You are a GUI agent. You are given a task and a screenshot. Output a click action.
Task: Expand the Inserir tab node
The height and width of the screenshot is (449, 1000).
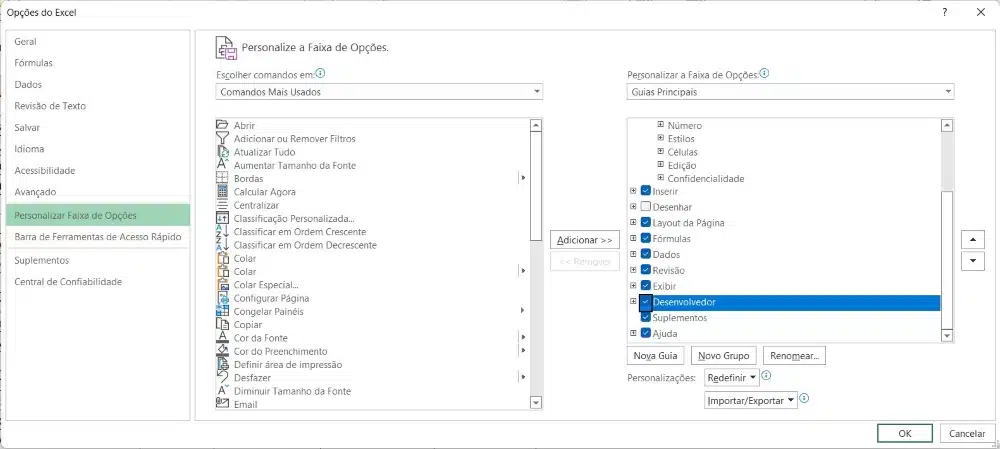[x=633, y=191]
